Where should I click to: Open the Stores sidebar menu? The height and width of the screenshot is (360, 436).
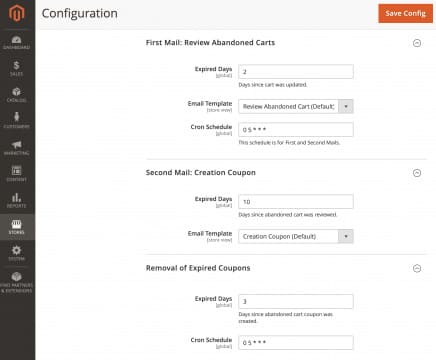17,227
